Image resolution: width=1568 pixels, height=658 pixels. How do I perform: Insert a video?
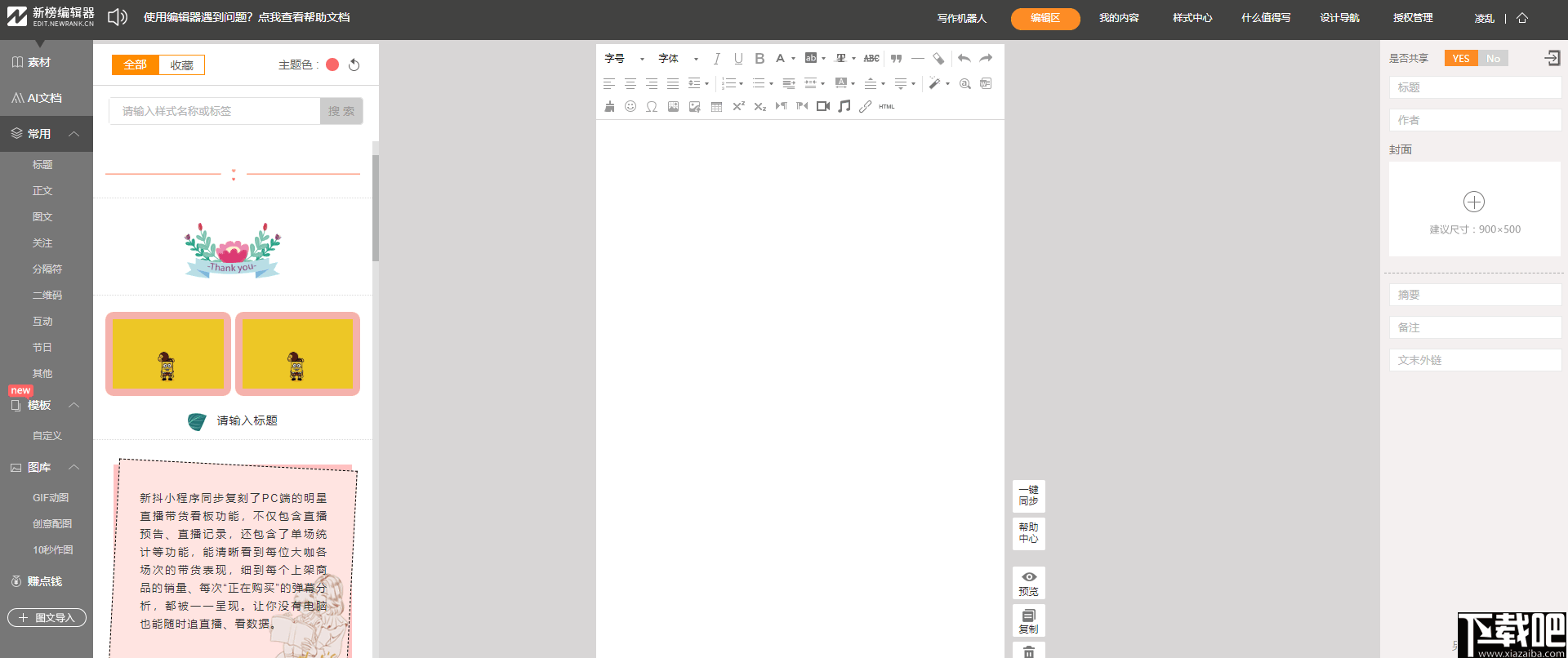pos(823,106)
